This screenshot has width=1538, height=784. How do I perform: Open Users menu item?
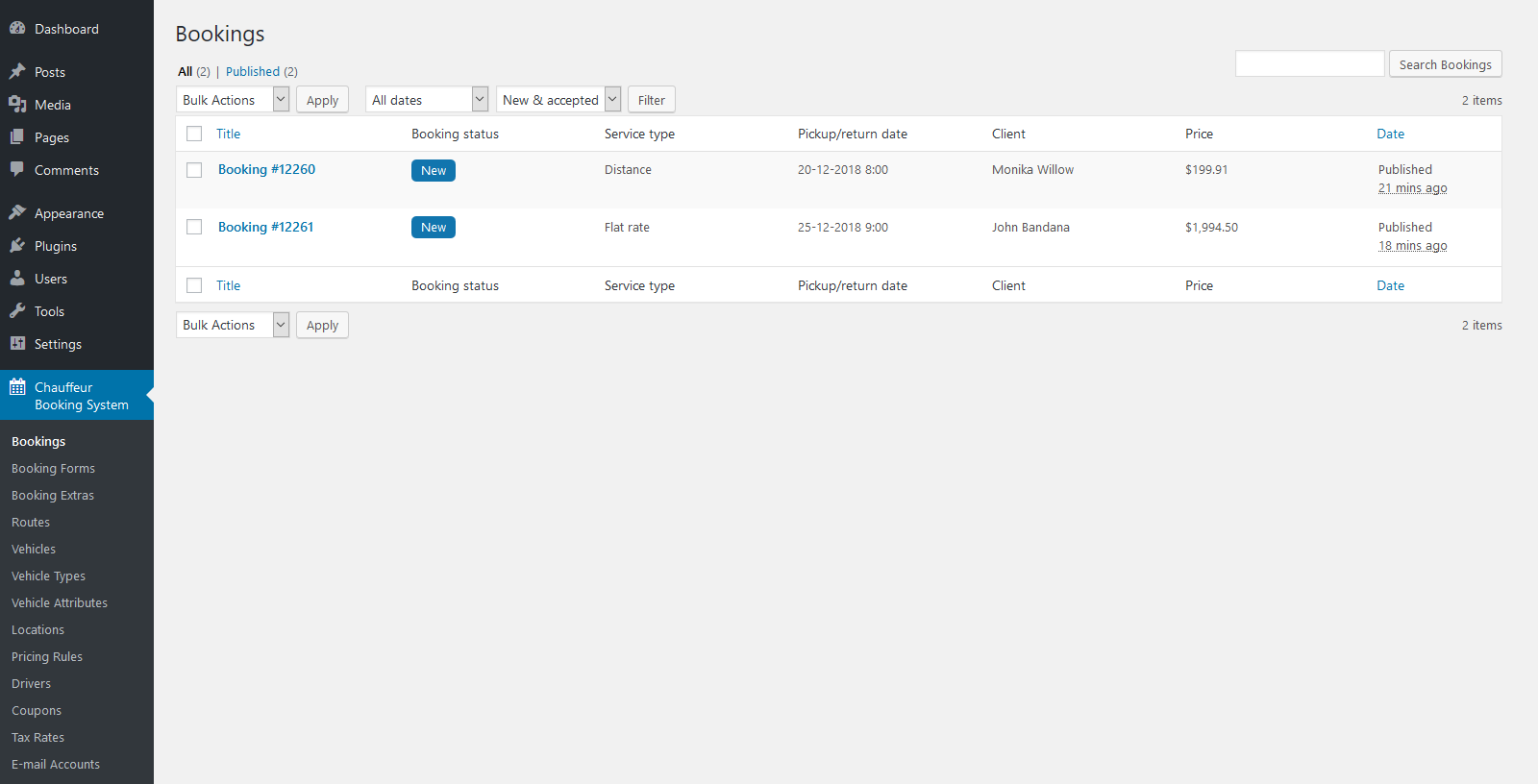coord(77,279)
